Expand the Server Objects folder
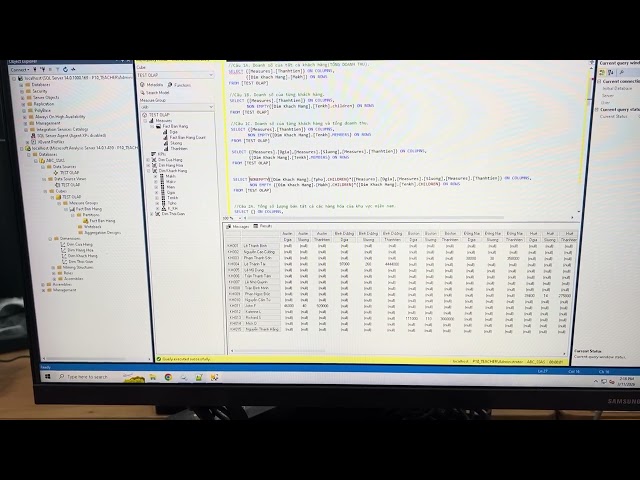The image size is (640, 480). (x=22, y=98)
